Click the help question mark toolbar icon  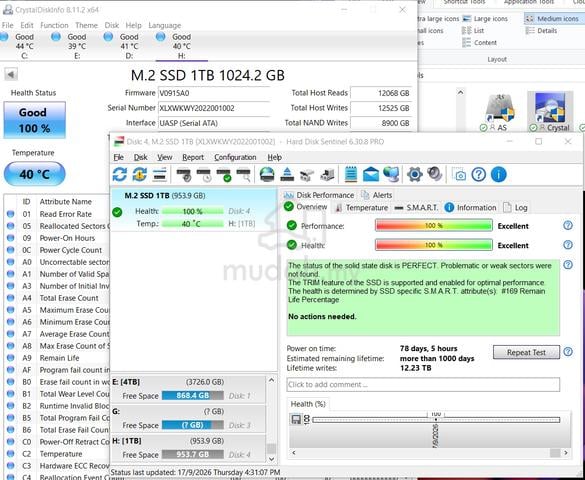478,174
